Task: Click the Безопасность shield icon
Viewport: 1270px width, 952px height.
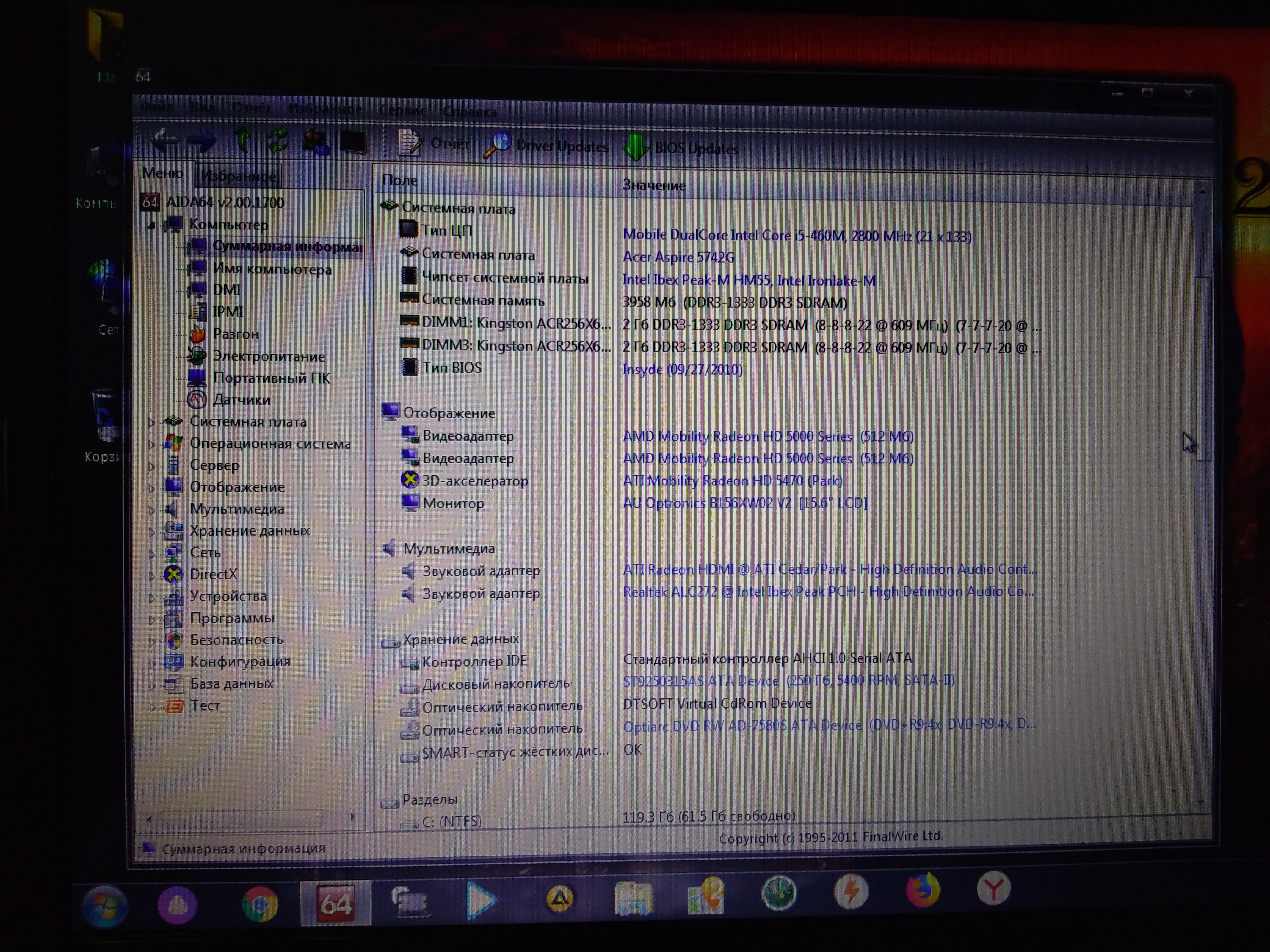Action: tap(173, 640)
